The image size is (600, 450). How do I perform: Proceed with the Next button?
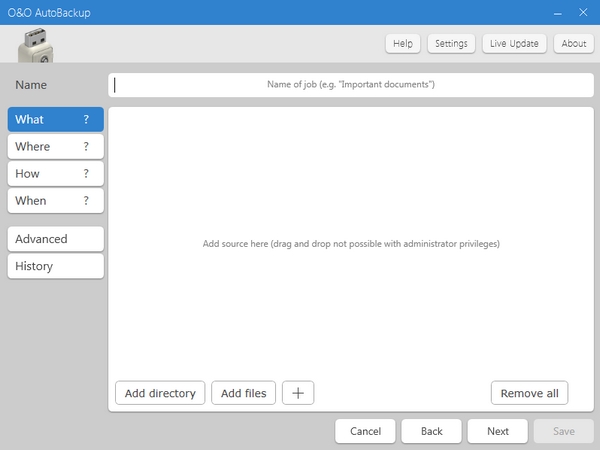click(497, 431)
